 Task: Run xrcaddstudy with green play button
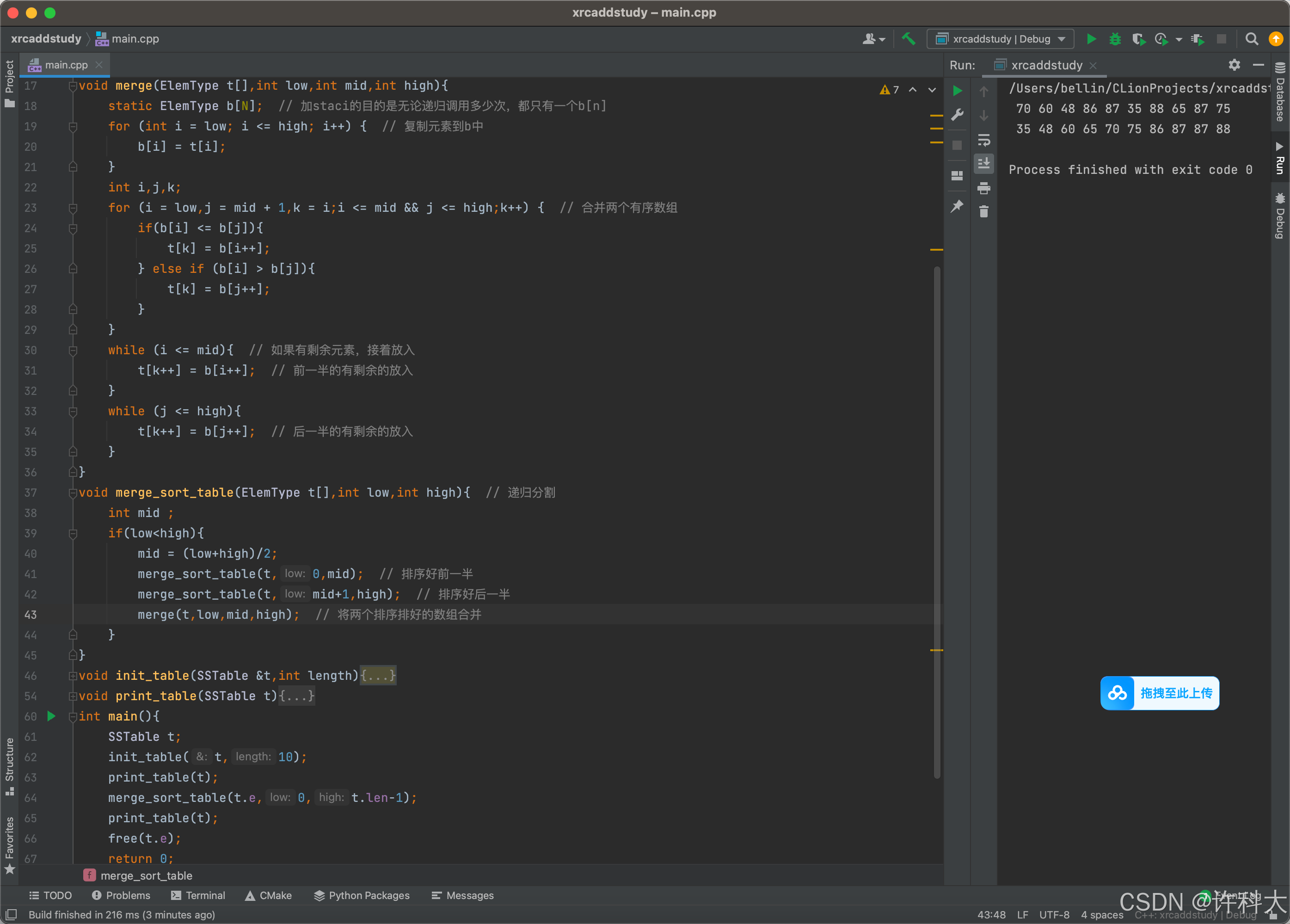[1091, 39]
